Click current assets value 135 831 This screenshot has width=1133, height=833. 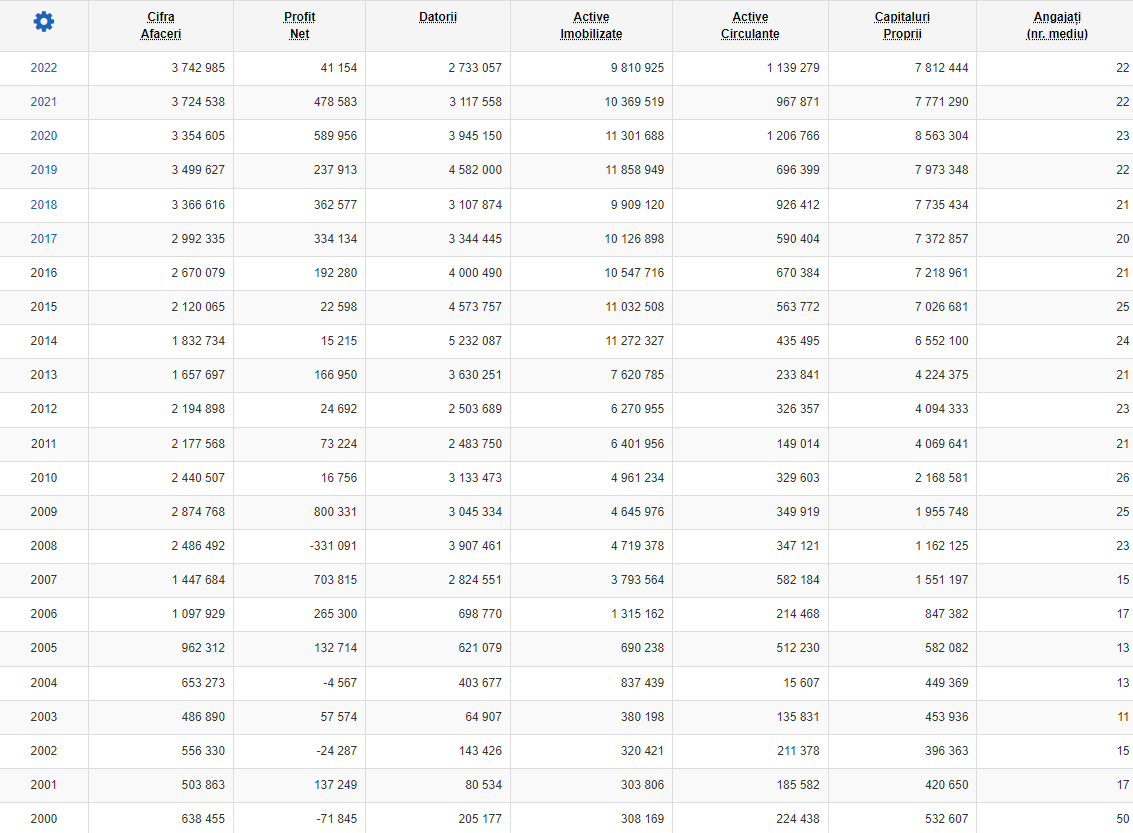pyautogui.click(x=798, y=717)
